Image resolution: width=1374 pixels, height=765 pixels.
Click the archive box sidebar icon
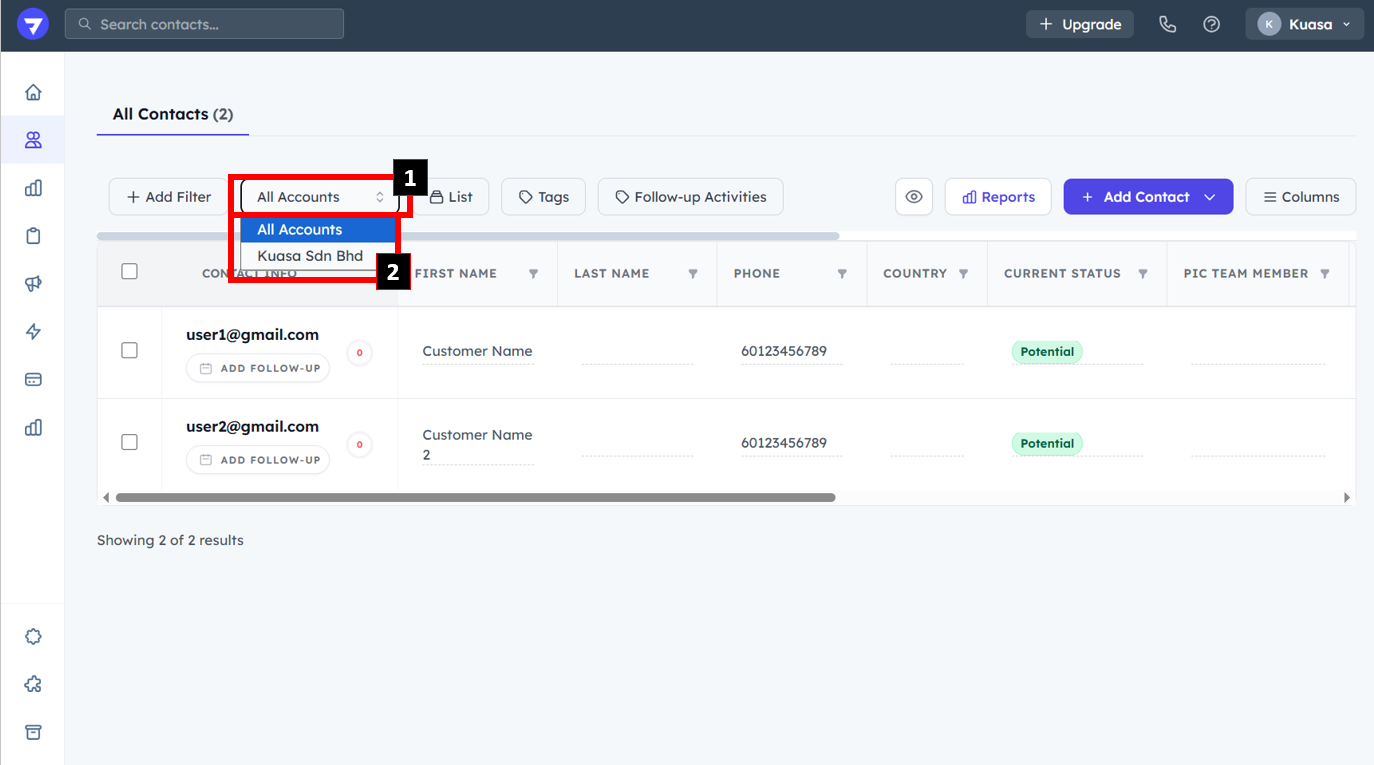coord(33,732)
